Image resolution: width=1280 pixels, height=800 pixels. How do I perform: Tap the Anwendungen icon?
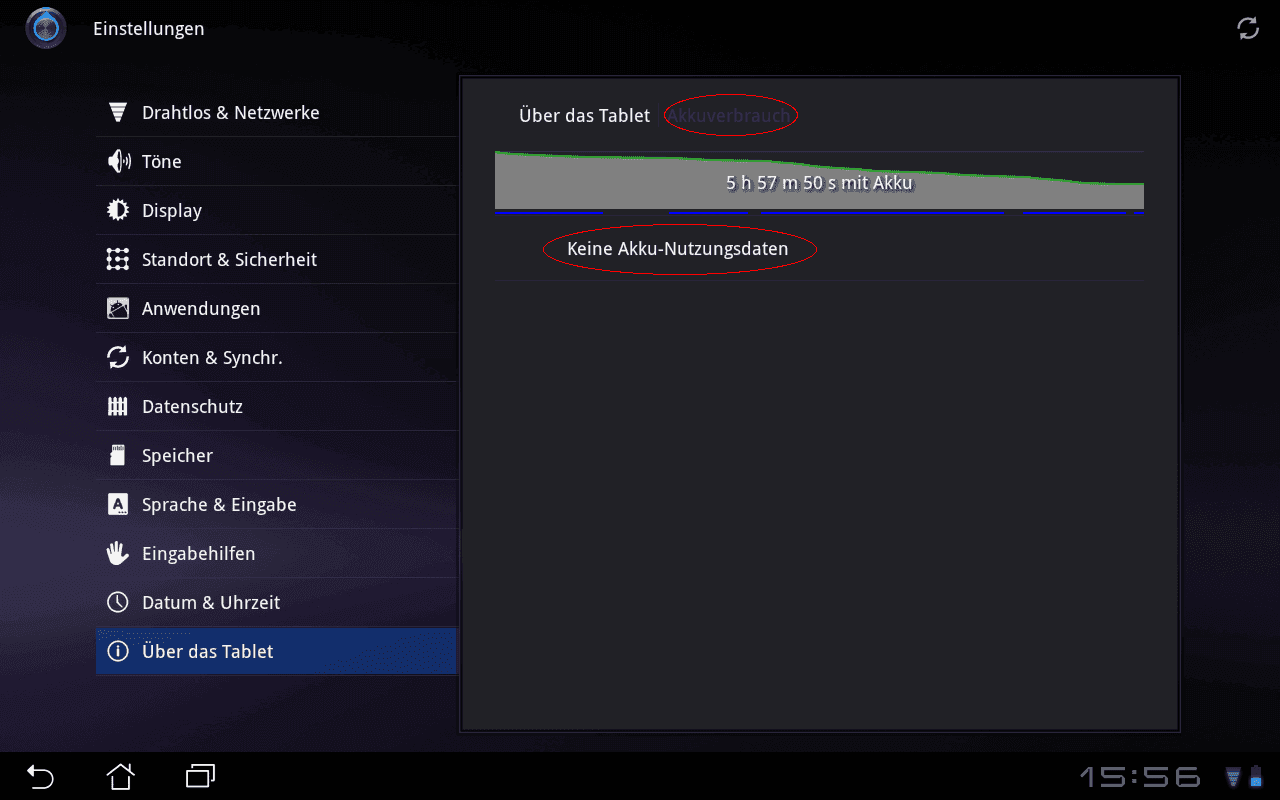click(118, 308)
